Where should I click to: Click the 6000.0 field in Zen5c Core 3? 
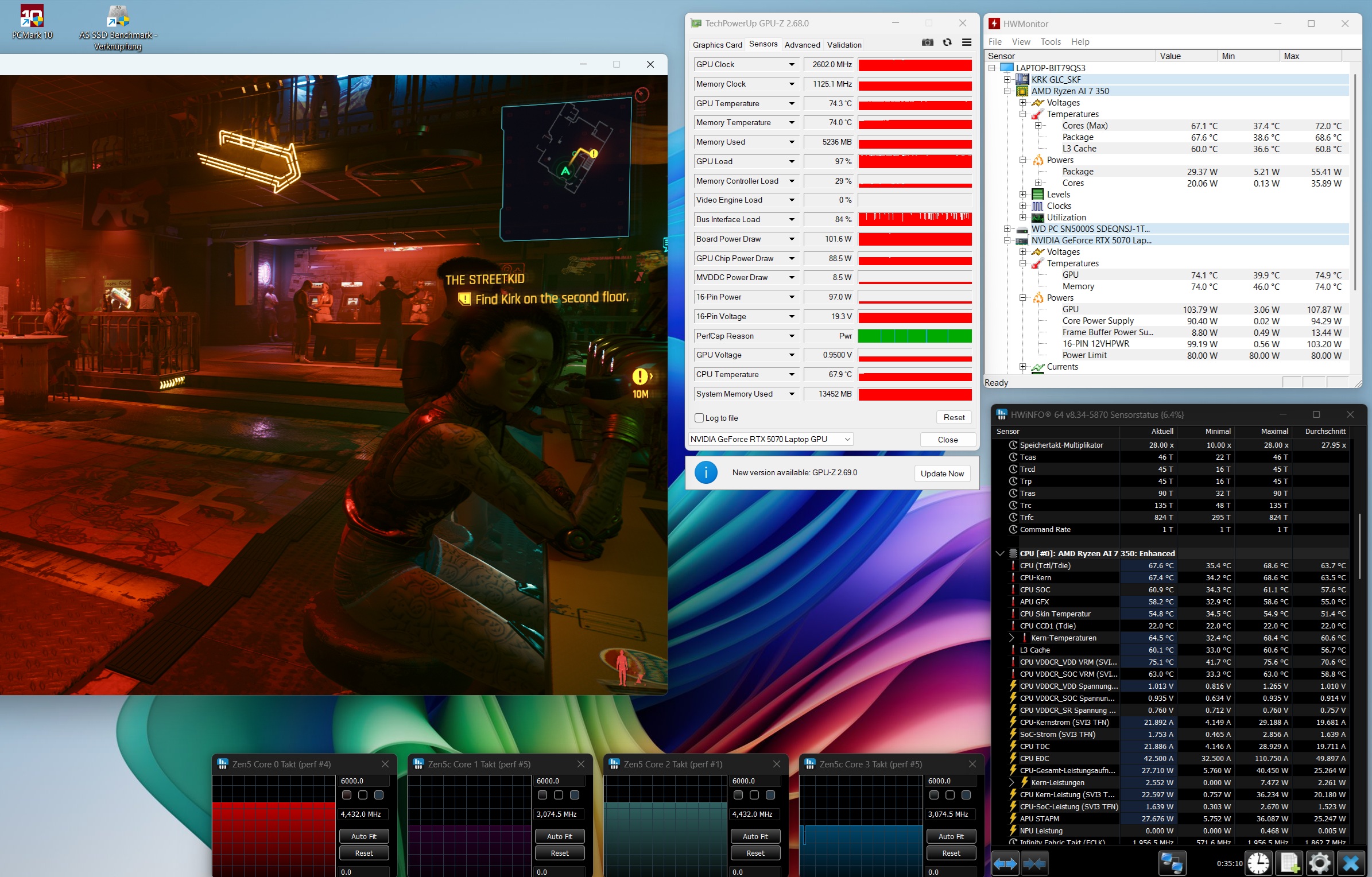[951, 781]
